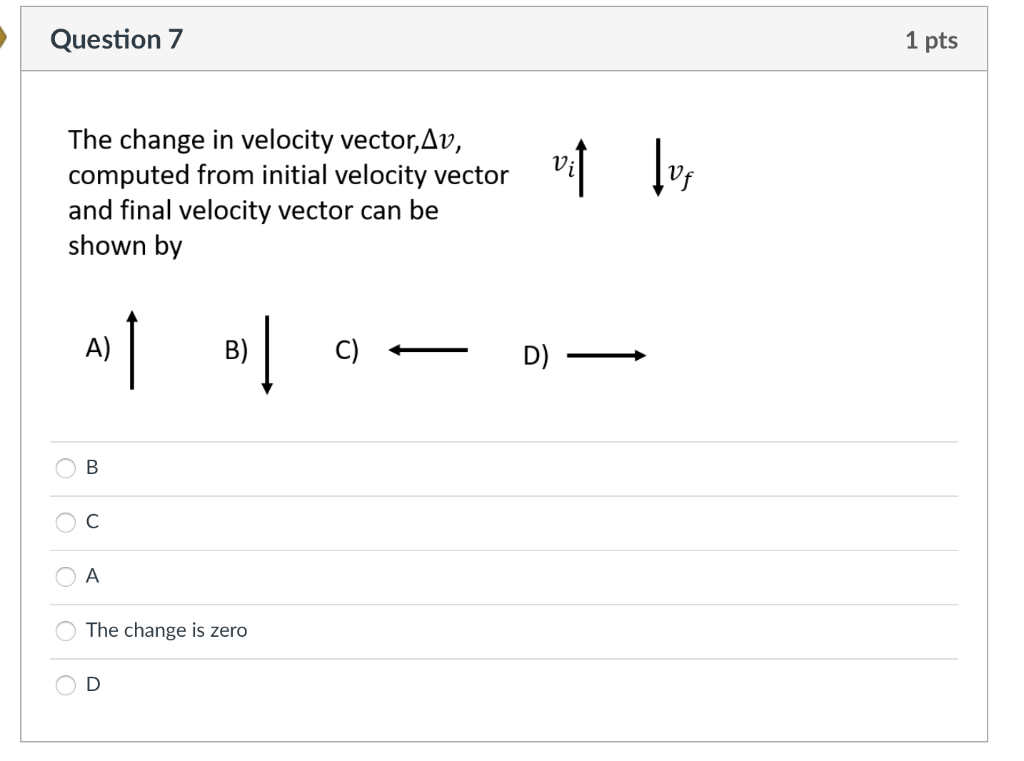Click the left-pointing arrow labeled C)

428,350
